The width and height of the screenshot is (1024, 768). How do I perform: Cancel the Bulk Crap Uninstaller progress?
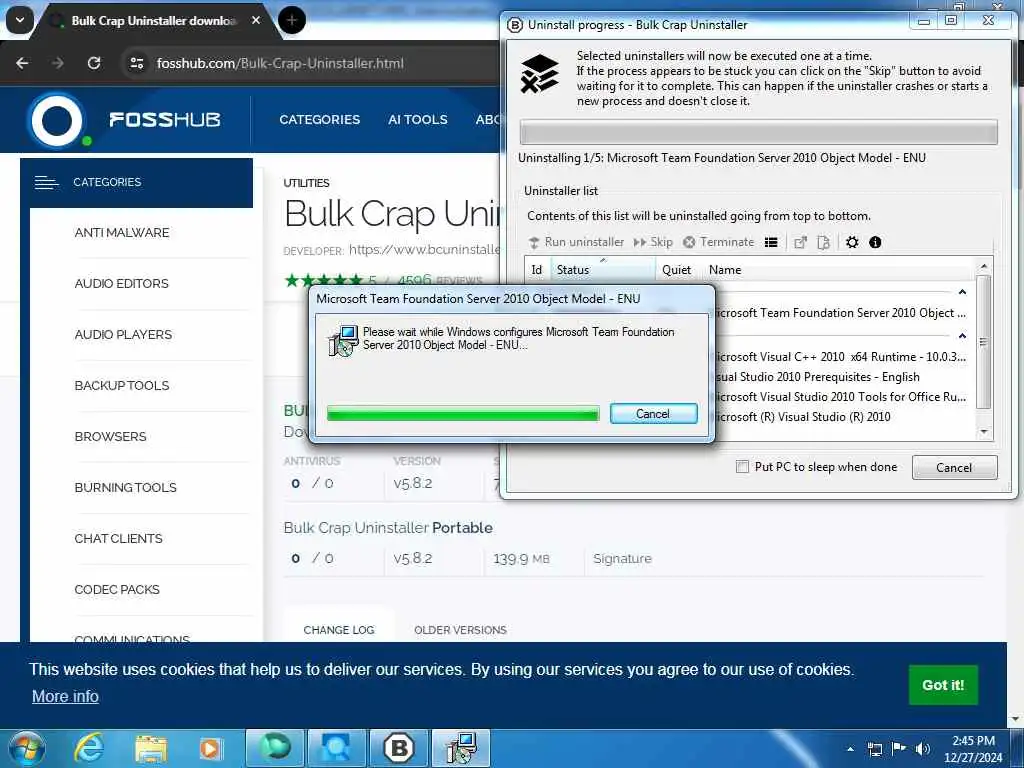click(x=954, y=468)
